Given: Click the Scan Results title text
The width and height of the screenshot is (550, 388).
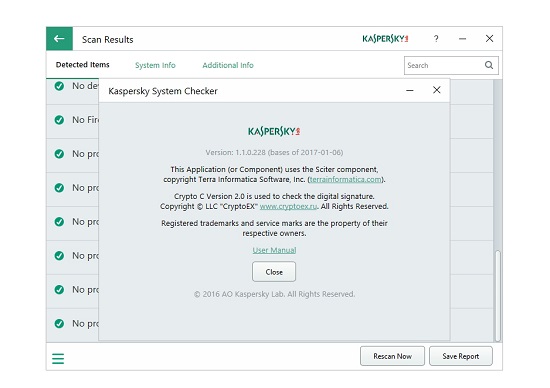Looking at the screenshot, I should (108, 39).
